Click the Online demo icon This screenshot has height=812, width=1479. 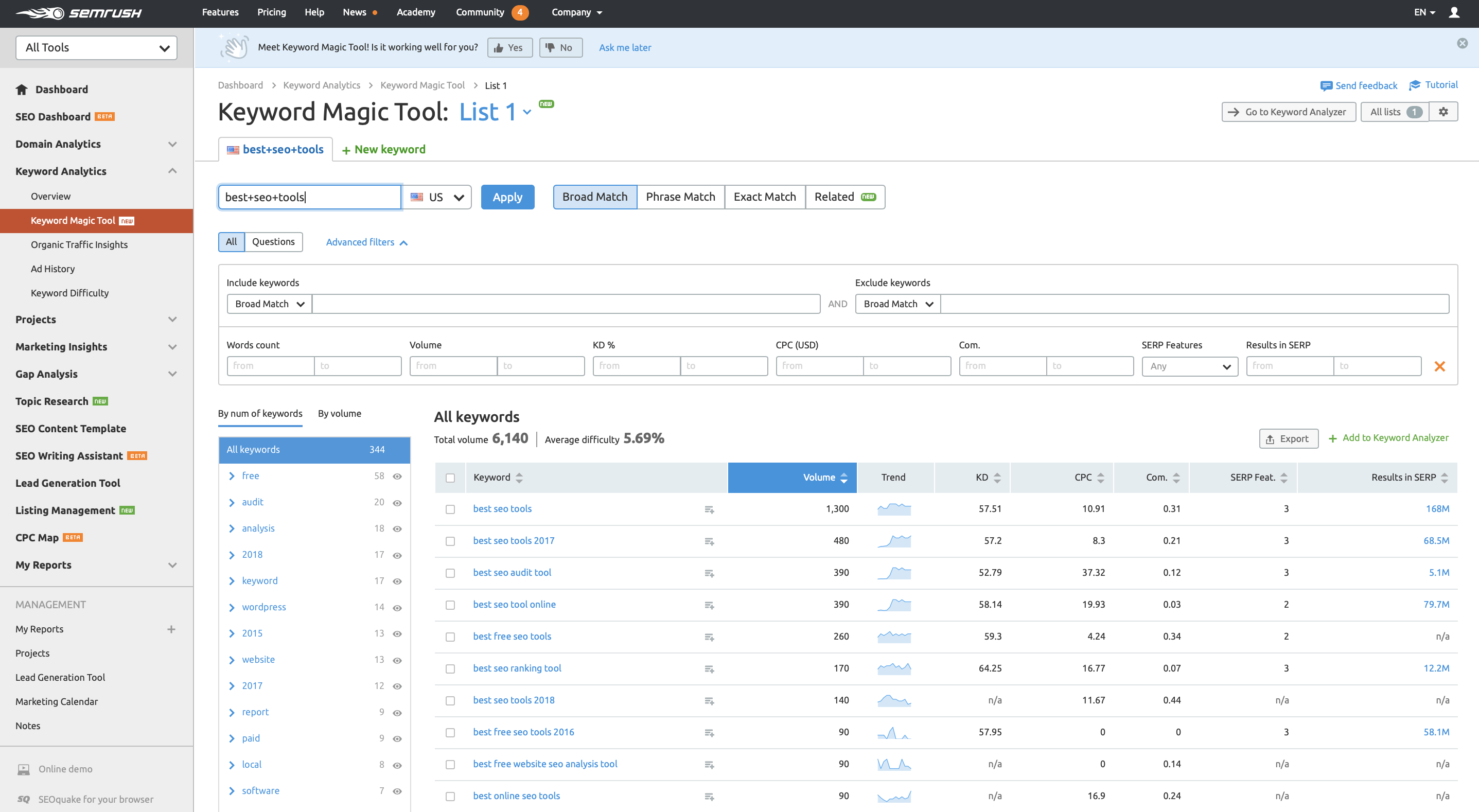[24, 769]
